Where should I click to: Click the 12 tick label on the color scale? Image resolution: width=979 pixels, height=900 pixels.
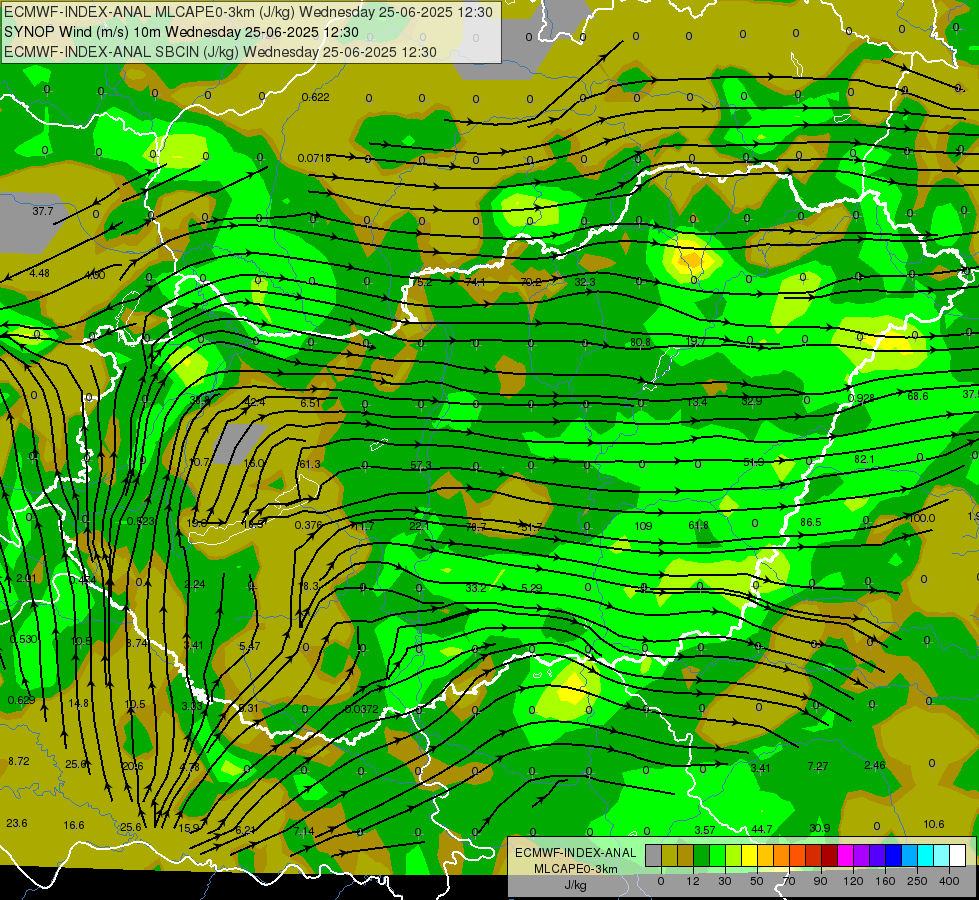[x=693, y=881]
